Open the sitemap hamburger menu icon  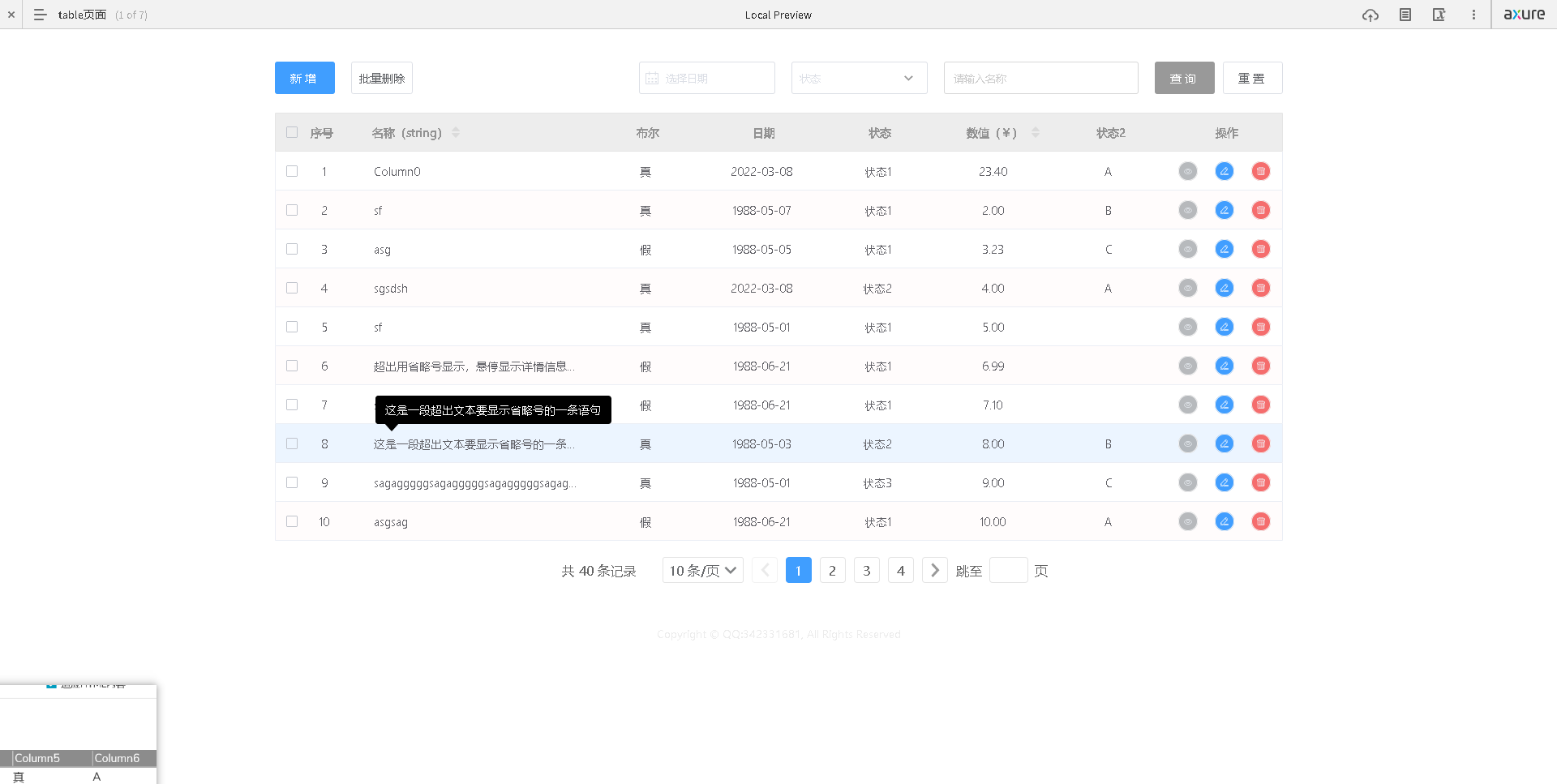40,15
